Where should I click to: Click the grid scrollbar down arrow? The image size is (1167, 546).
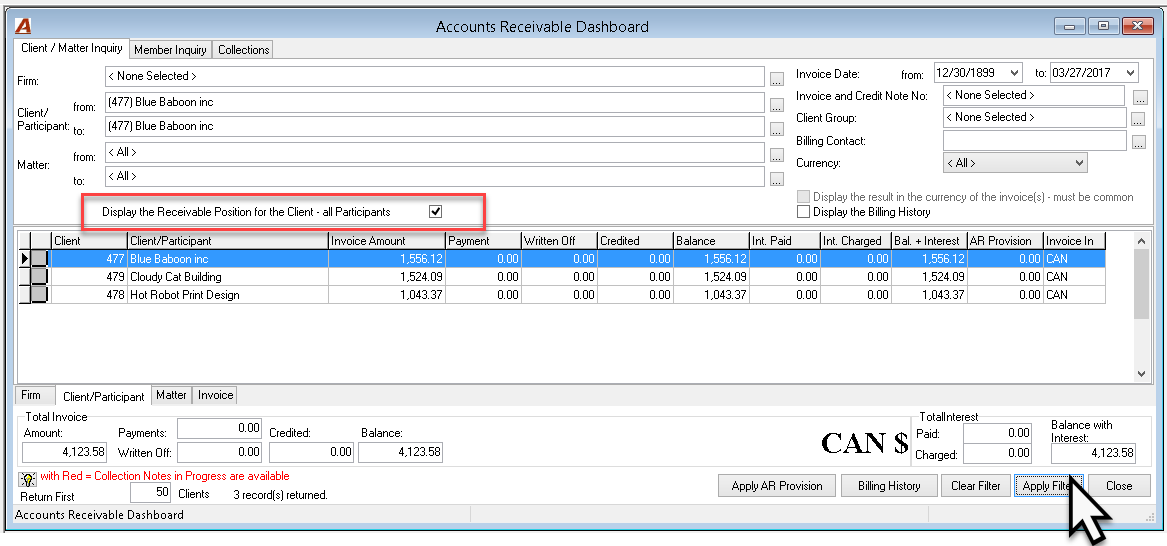point(1141,373)
